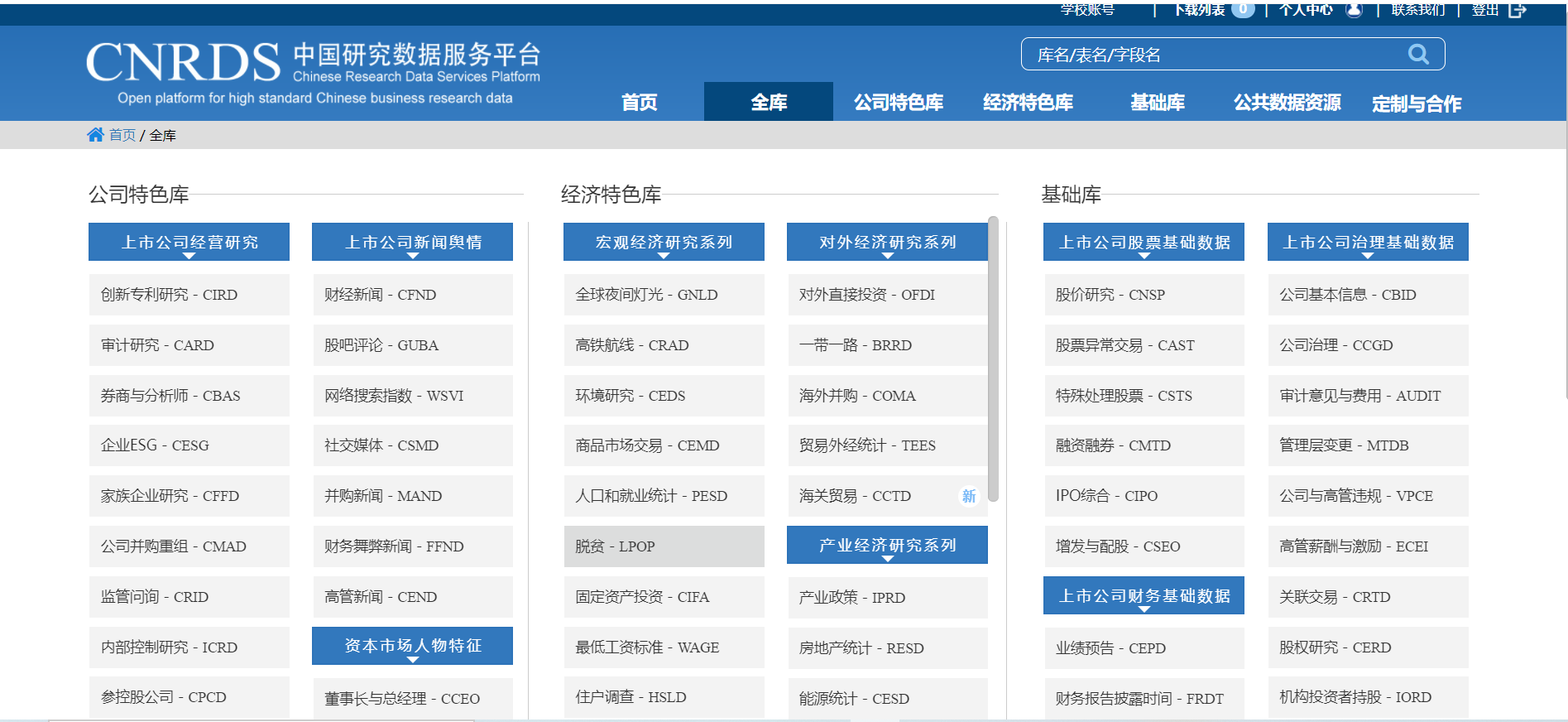Image resolution: width=1568 pixels, height=722 pixels.
Task: Toggle the 资本市场人物特征 section header
Action: tap(412, 646)
